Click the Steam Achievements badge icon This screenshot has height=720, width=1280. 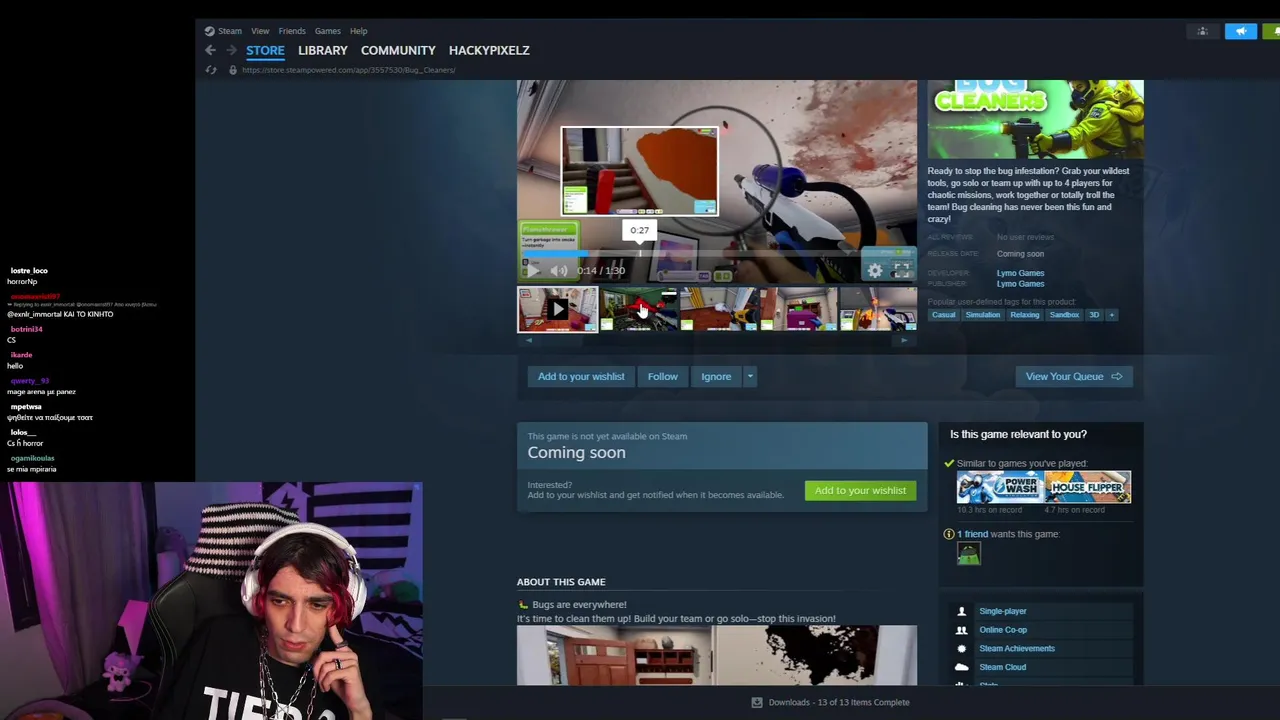pyautogui.click(x=961, y=648)
